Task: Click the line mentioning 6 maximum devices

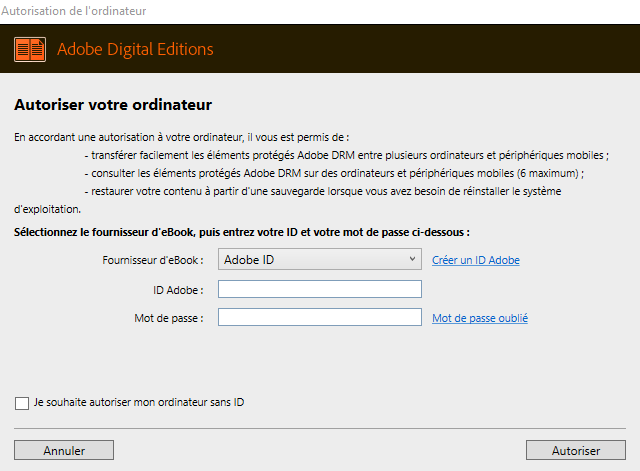Action: click(x=334, y=173)
